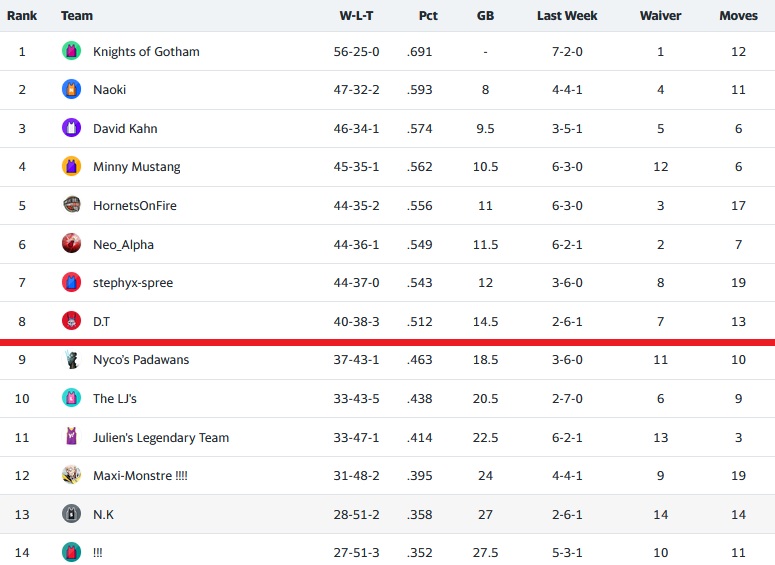This screenshot has width=775, height=565.
Task: Open the Minny Mustang team page
Action: pos(136,167)
